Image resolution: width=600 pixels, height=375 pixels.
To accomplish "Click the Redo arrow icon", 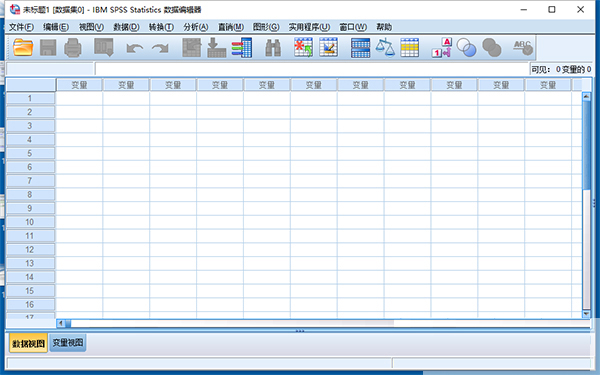I will click(160, 48).
